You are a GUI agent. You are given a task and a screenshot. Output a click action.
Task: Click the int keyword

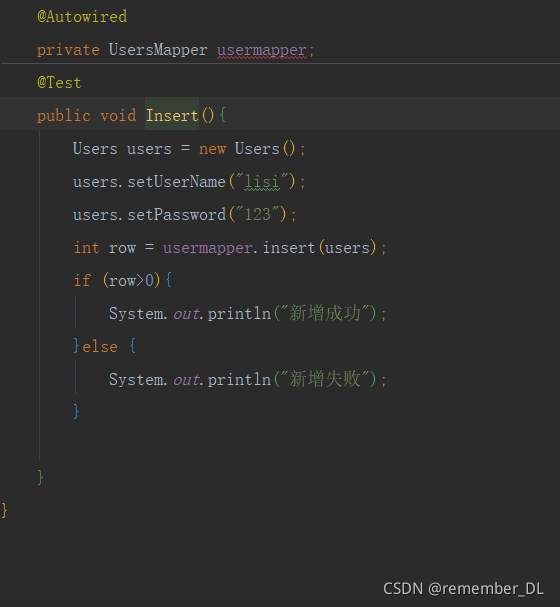point(87,248)
